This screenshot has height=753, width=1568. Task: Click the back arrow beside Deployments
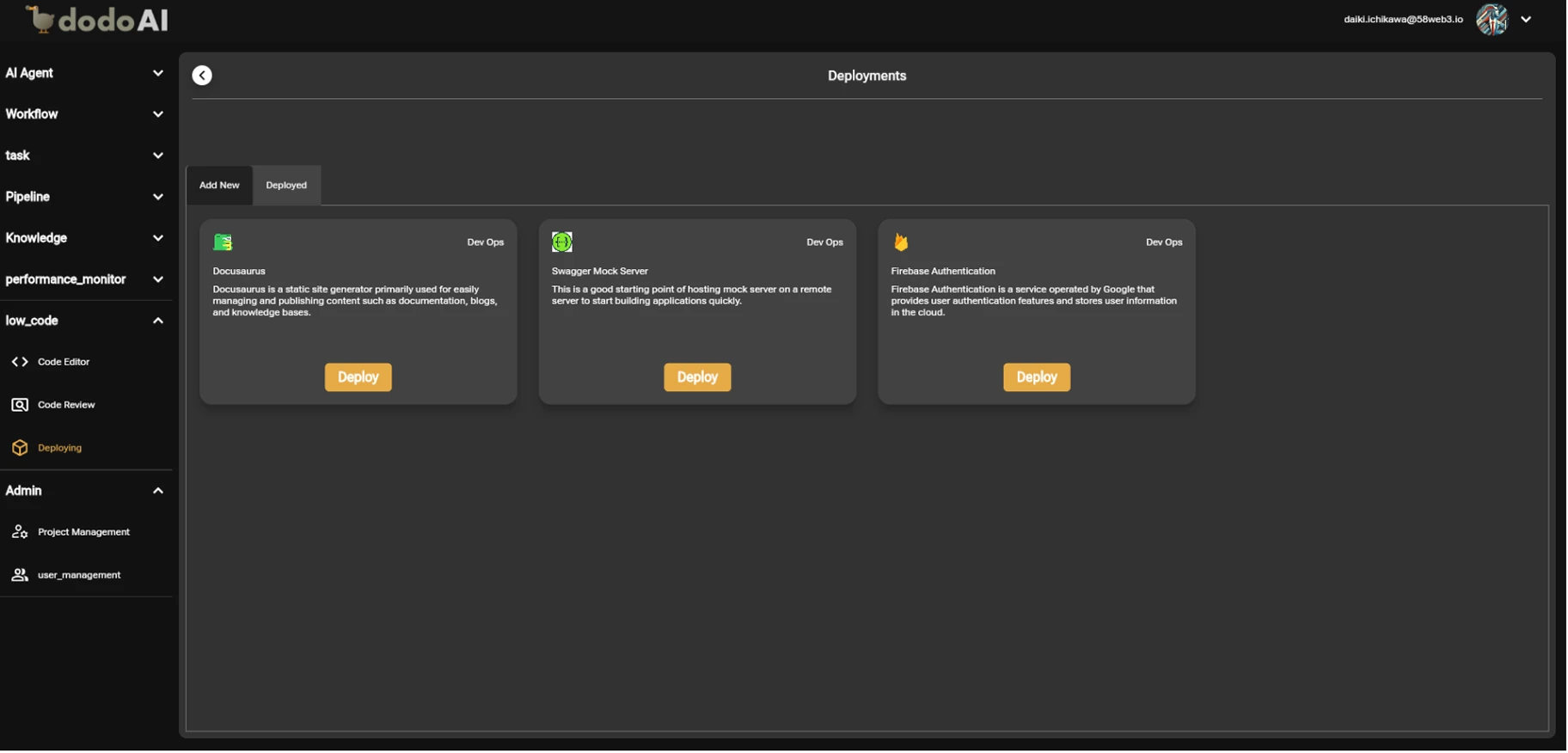pyautogui.click(x=202, y=76)
